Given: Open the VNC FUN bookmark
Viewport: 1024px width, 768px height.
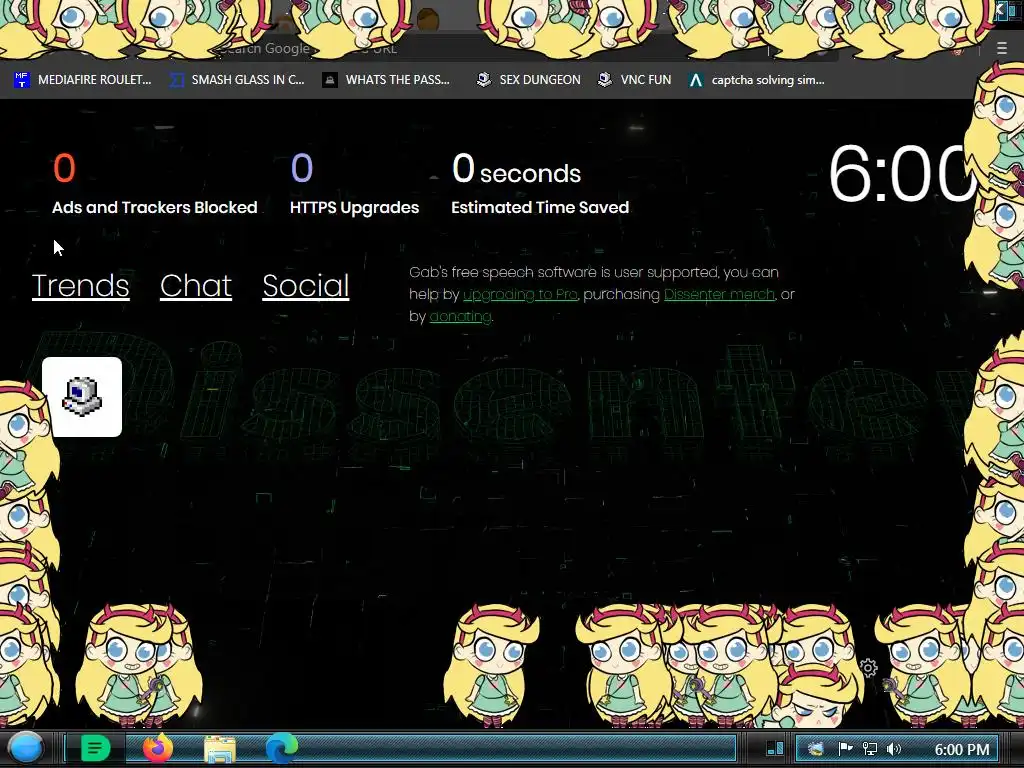Looking at the screenshot, I should coord(634,80).
